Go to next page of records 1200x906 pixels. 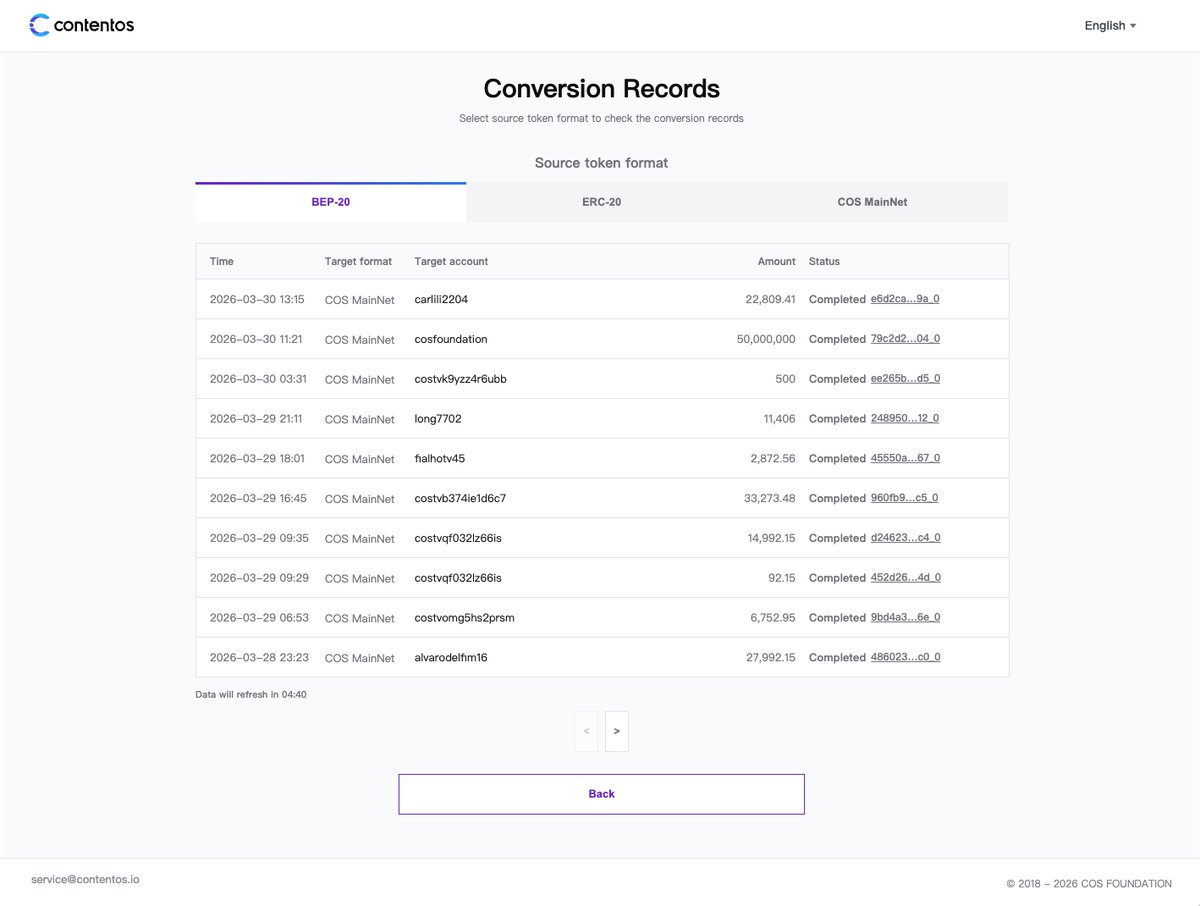click(x=617, y=731)
